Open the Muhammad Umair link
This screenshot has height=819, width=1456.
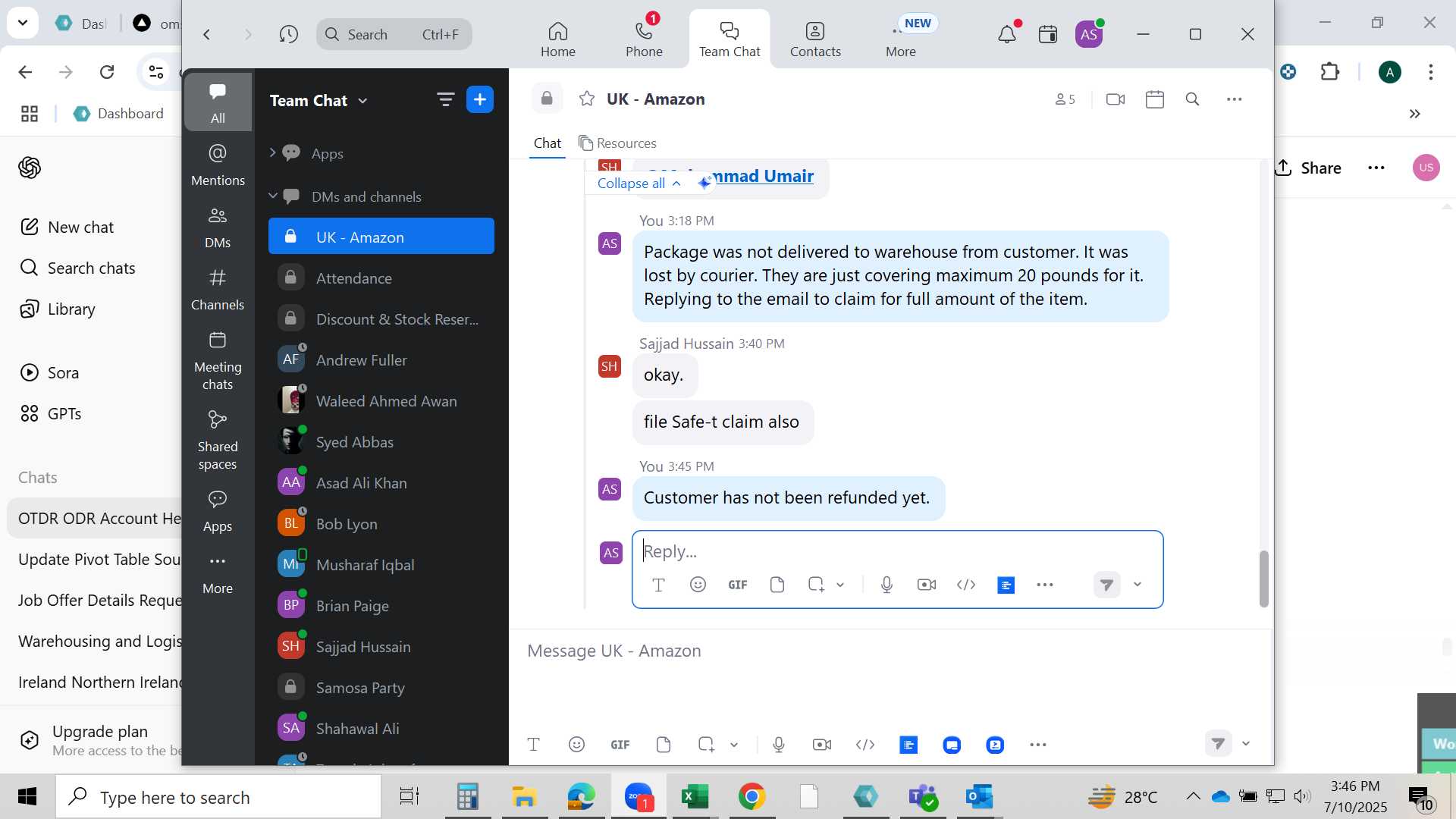pos(762,176)
